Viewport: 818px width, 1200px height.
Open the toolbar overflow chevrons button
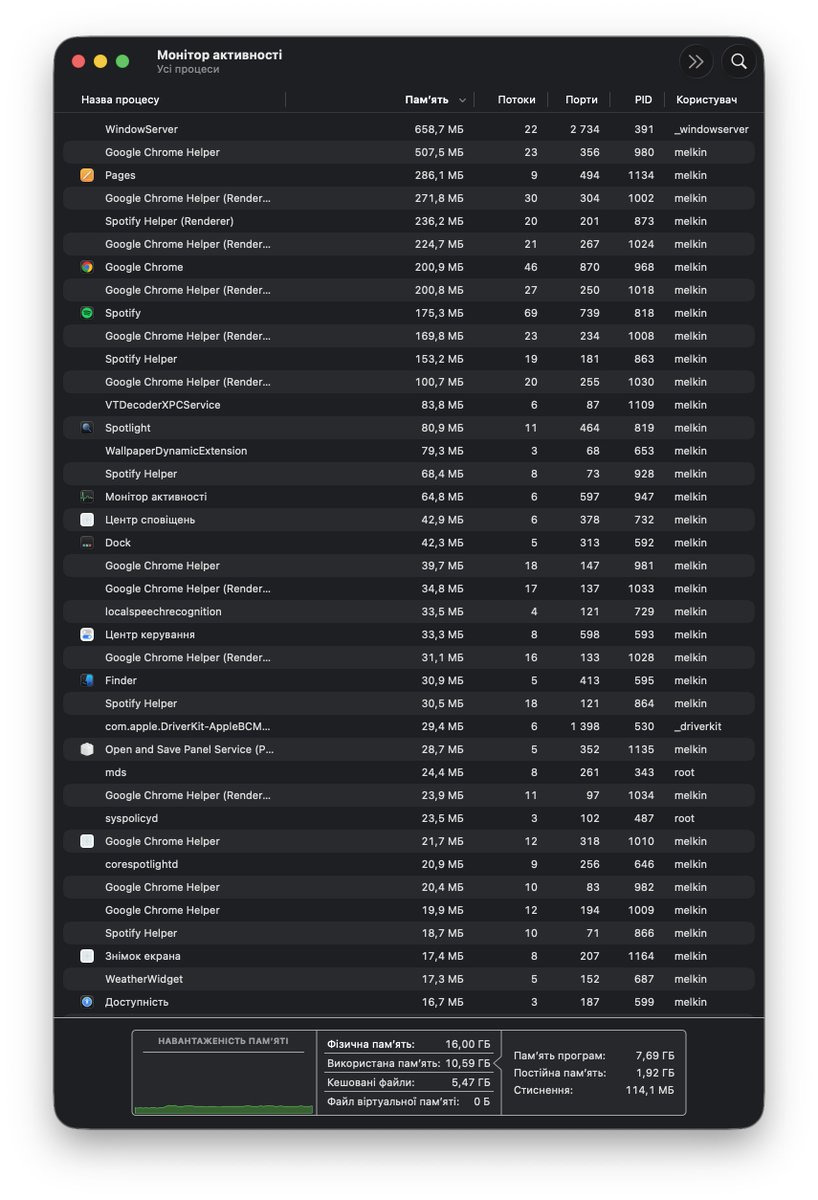click(x=696, y=62)
